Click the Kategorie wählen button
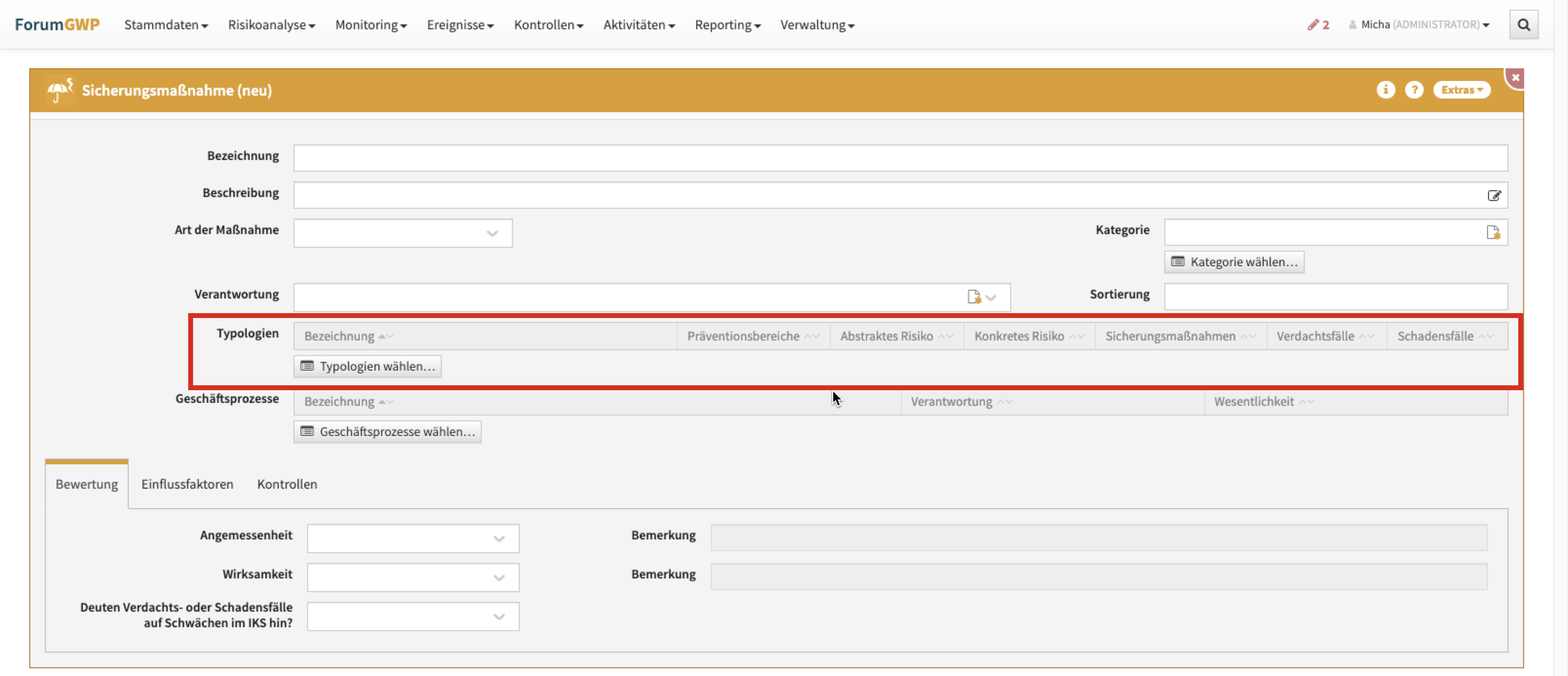1568x676 pixels. 1234,262
